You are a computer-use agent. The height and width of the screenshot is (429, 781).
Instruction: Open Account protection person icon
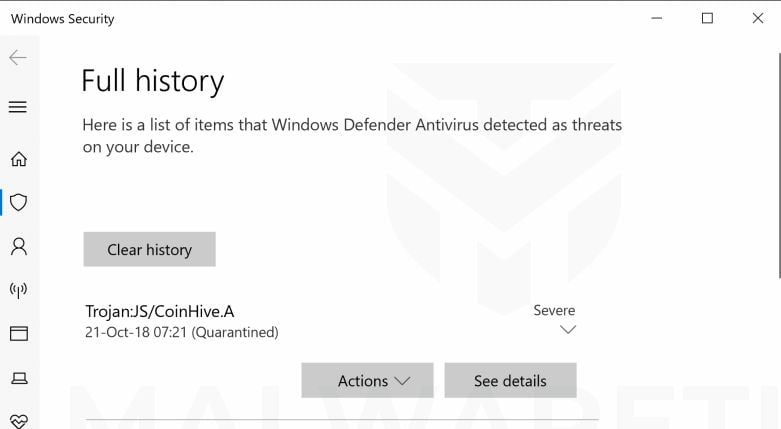click(18, 246)
